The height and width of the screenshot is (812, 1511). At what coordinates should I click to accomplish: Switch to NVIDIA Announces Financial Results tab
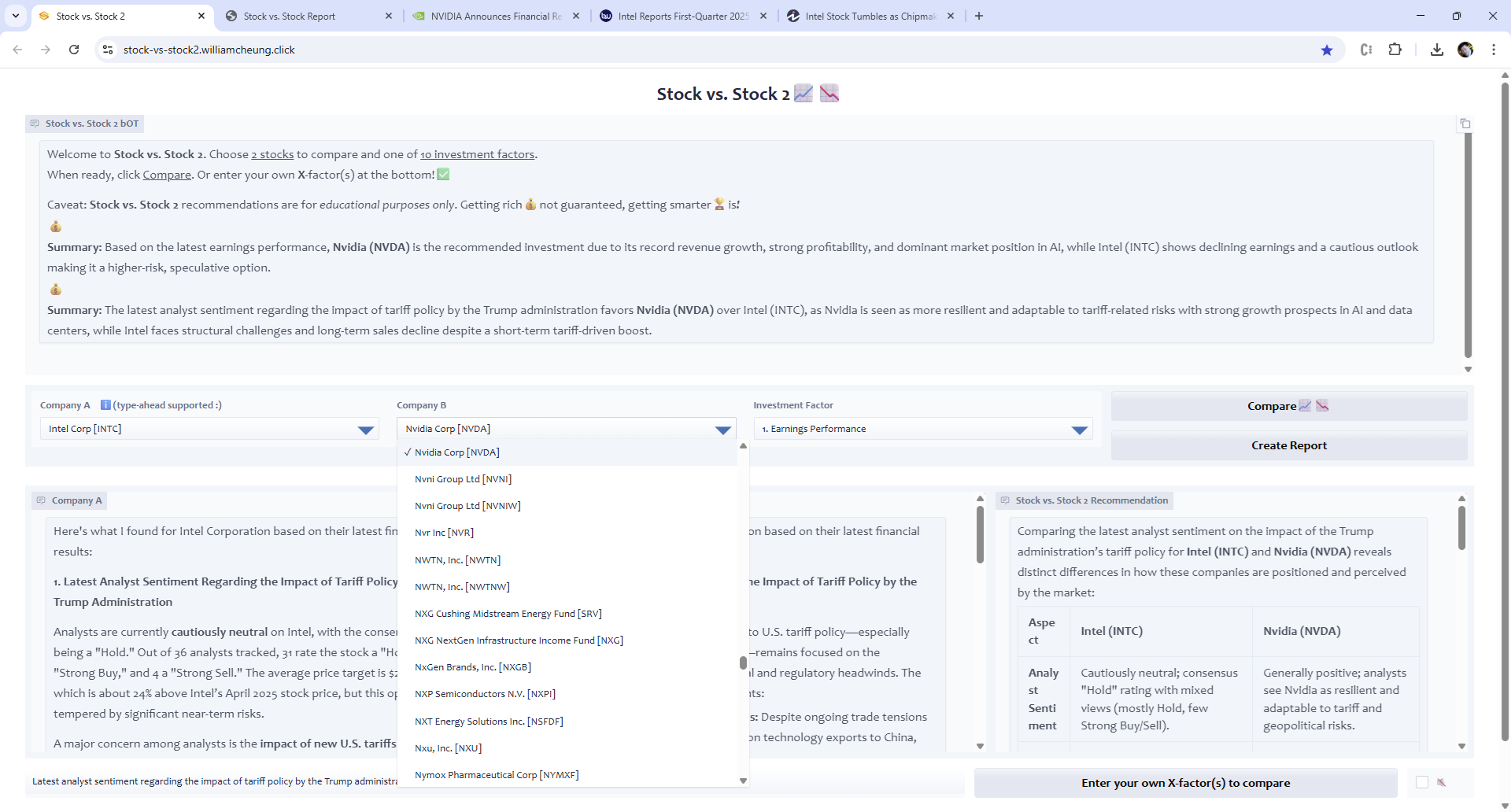(x=496, y=16)
